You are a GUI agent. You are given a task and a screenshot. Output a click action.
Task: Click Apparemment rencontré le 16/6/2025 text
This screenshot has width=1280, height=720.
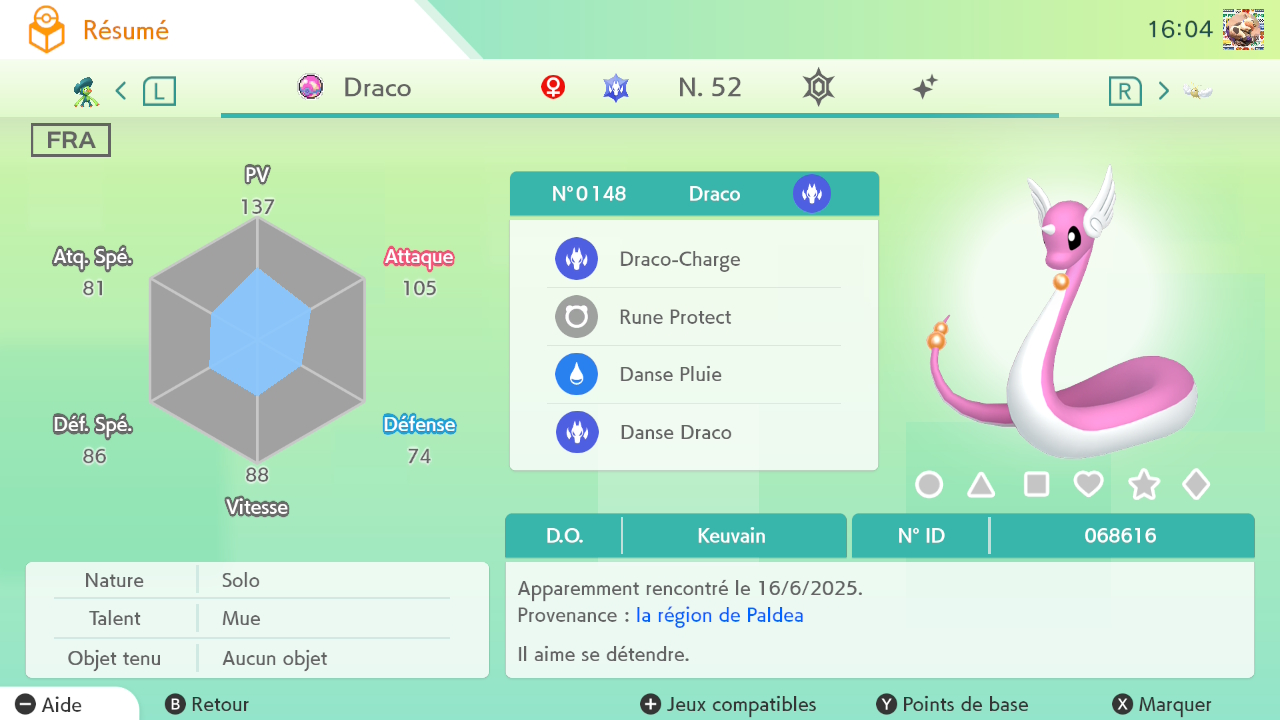pos(690,588)
